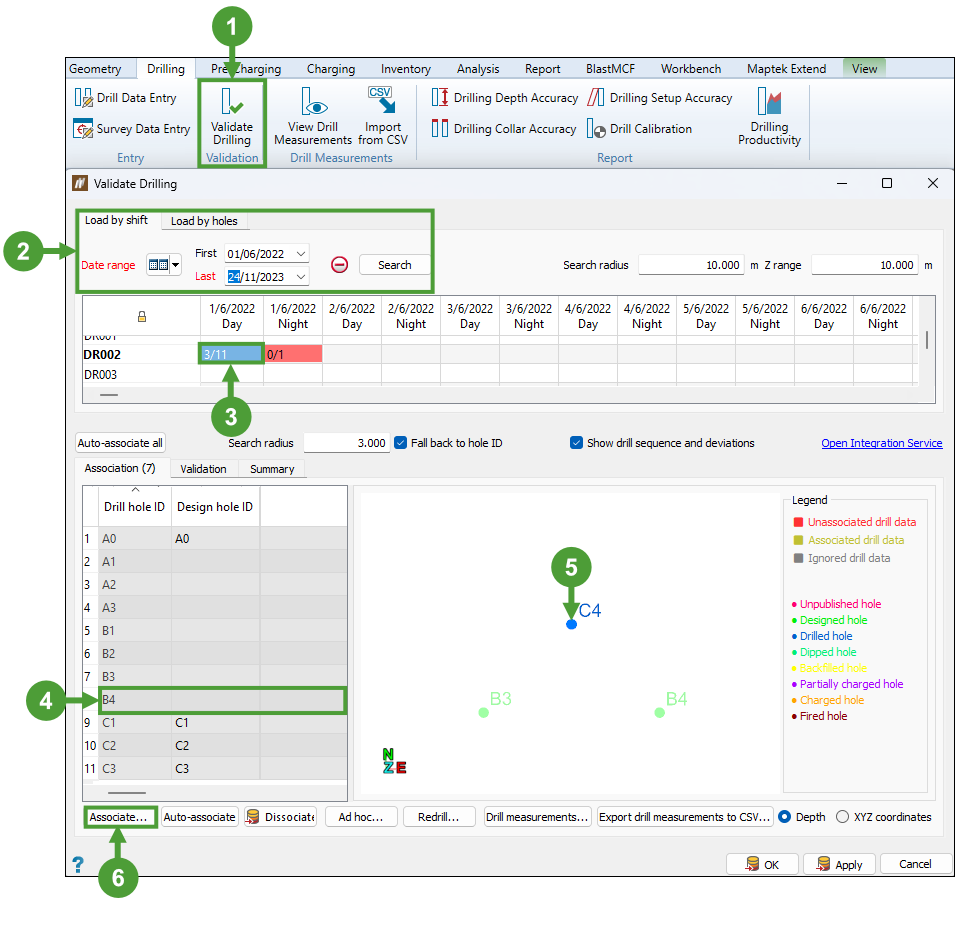
Task: Expand the First date dropdown
Action: (301, 253)
